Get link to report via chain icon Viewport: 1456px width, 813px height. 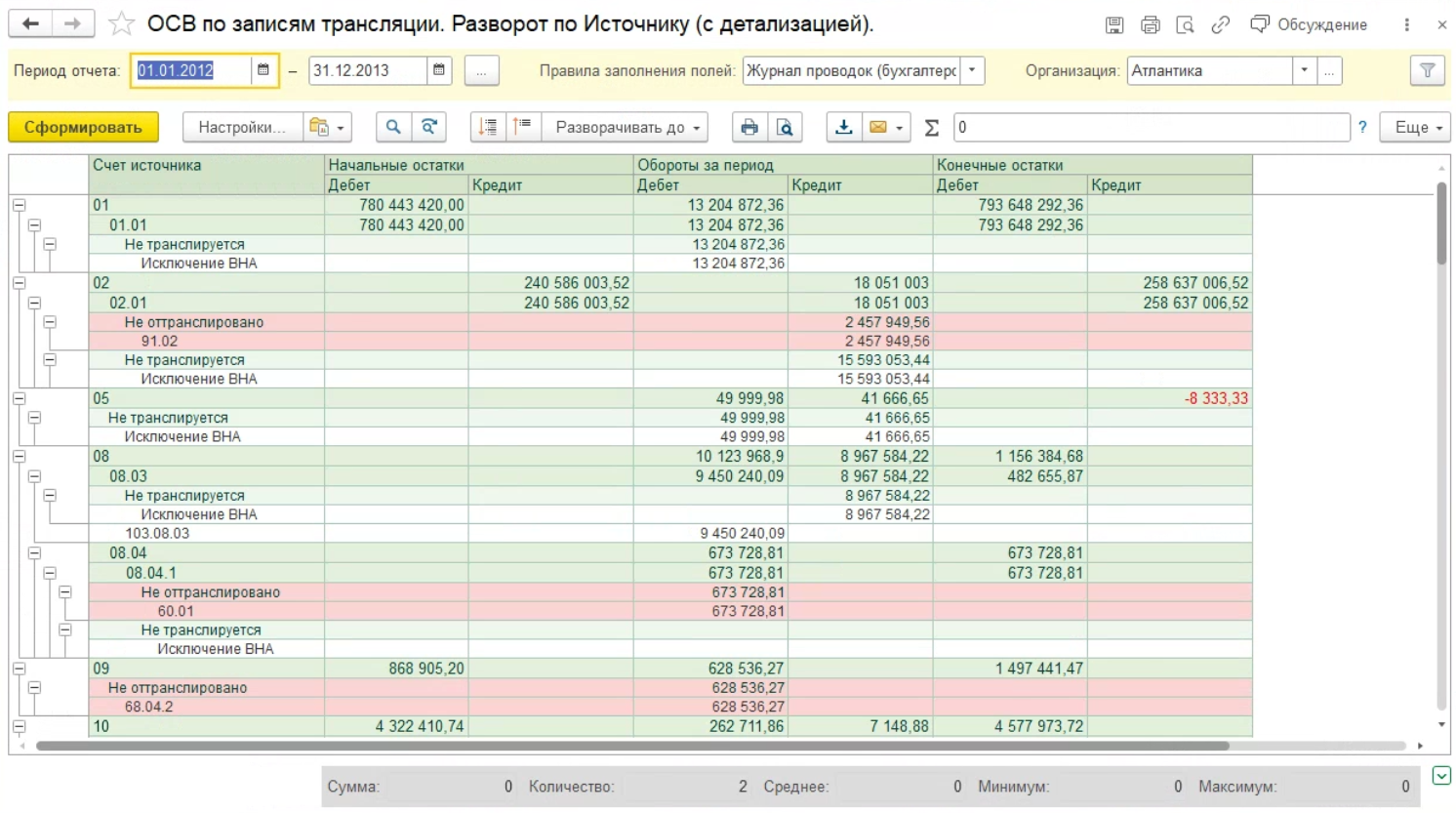tap(1220, 24)
